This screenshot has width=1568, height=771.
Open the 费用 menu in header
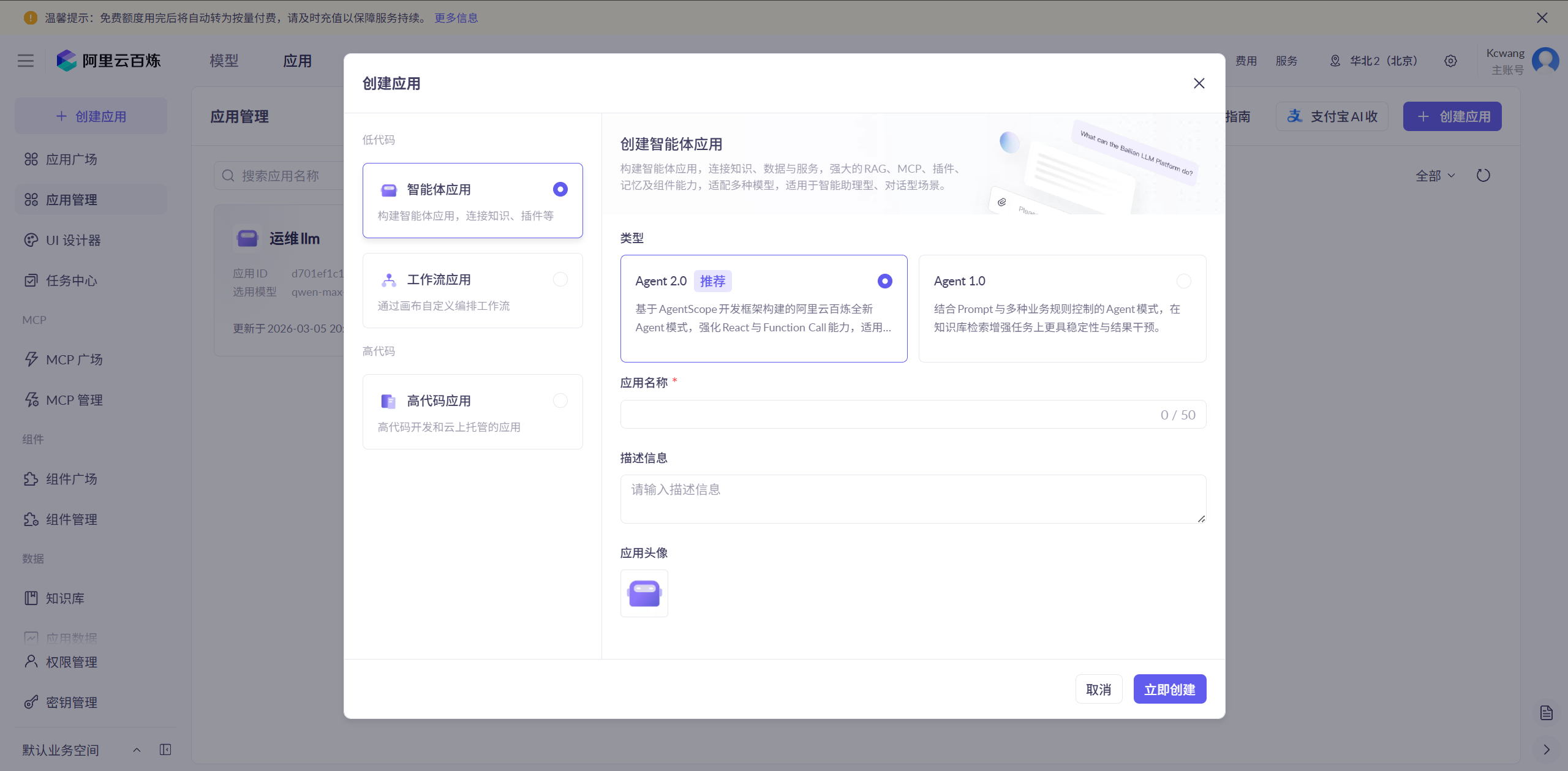1246,61
